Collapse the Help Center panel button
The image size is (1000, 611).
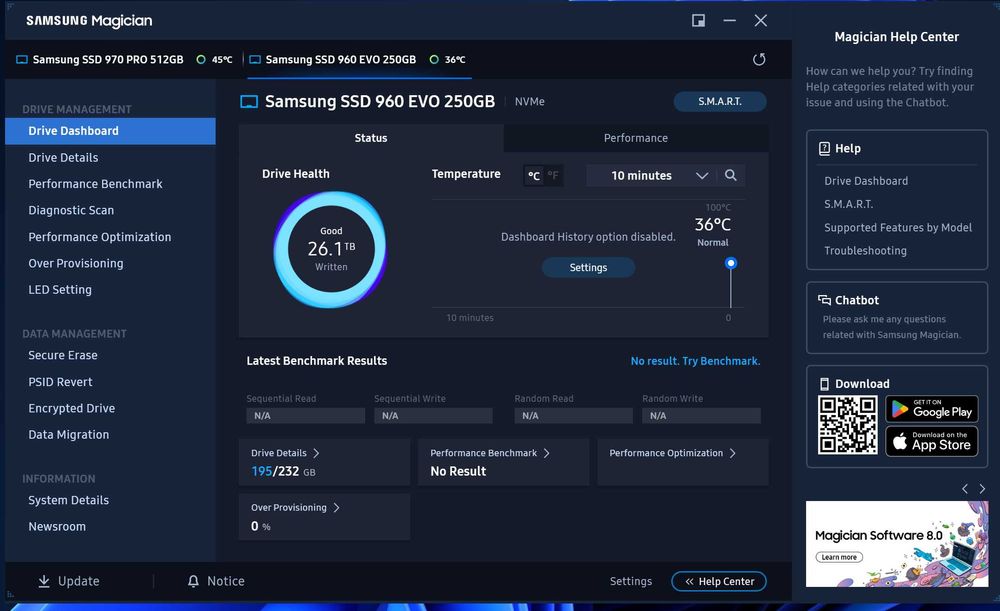719,581
